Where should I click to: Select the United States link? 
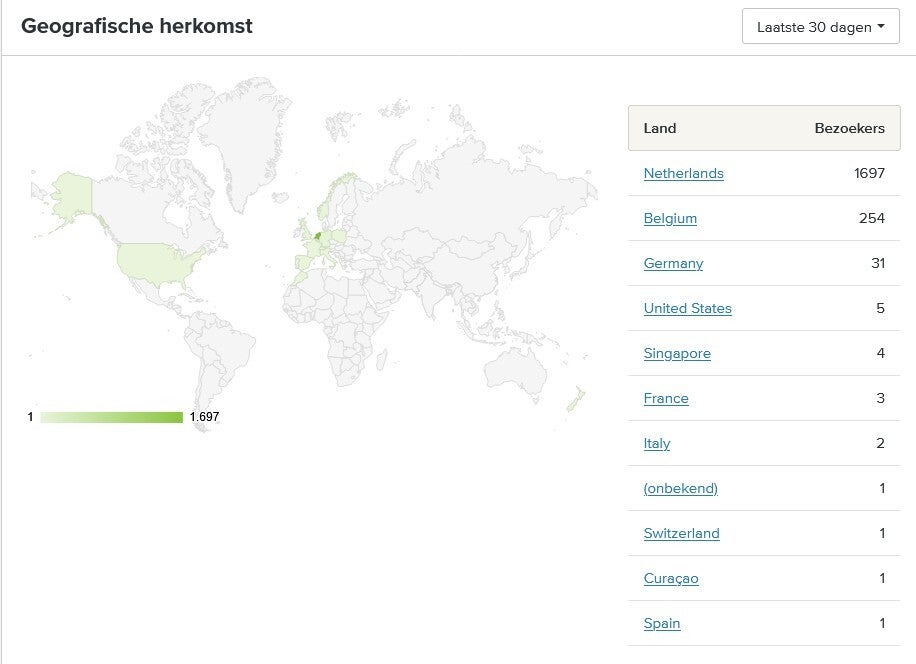[x=687, y=308]
